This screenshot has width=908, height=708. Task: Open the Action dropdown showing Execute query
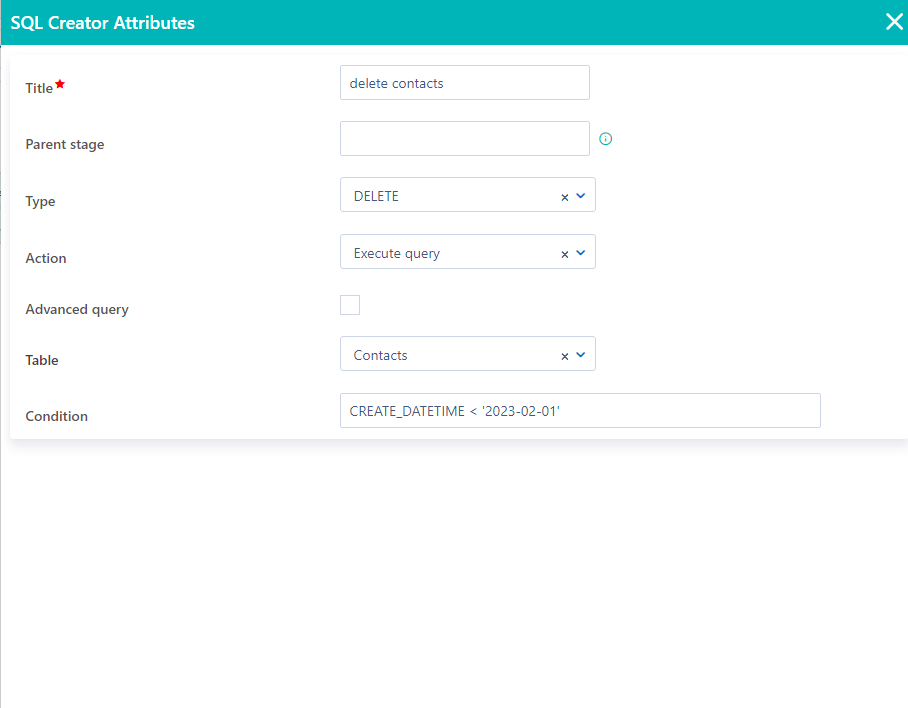[580, 252]
